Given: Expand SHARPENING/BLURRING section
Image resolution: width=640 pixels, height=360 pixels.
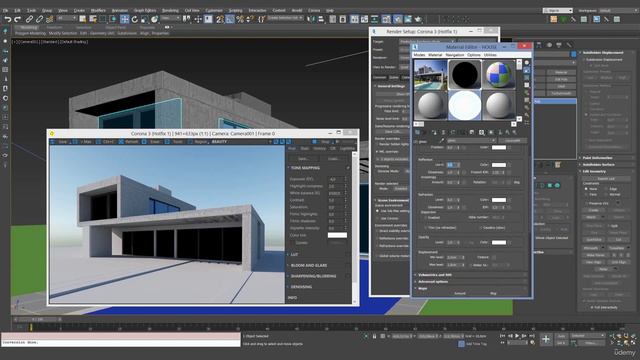Looking at the screenshot, I should pyautogui.click(x=313, y=276).
